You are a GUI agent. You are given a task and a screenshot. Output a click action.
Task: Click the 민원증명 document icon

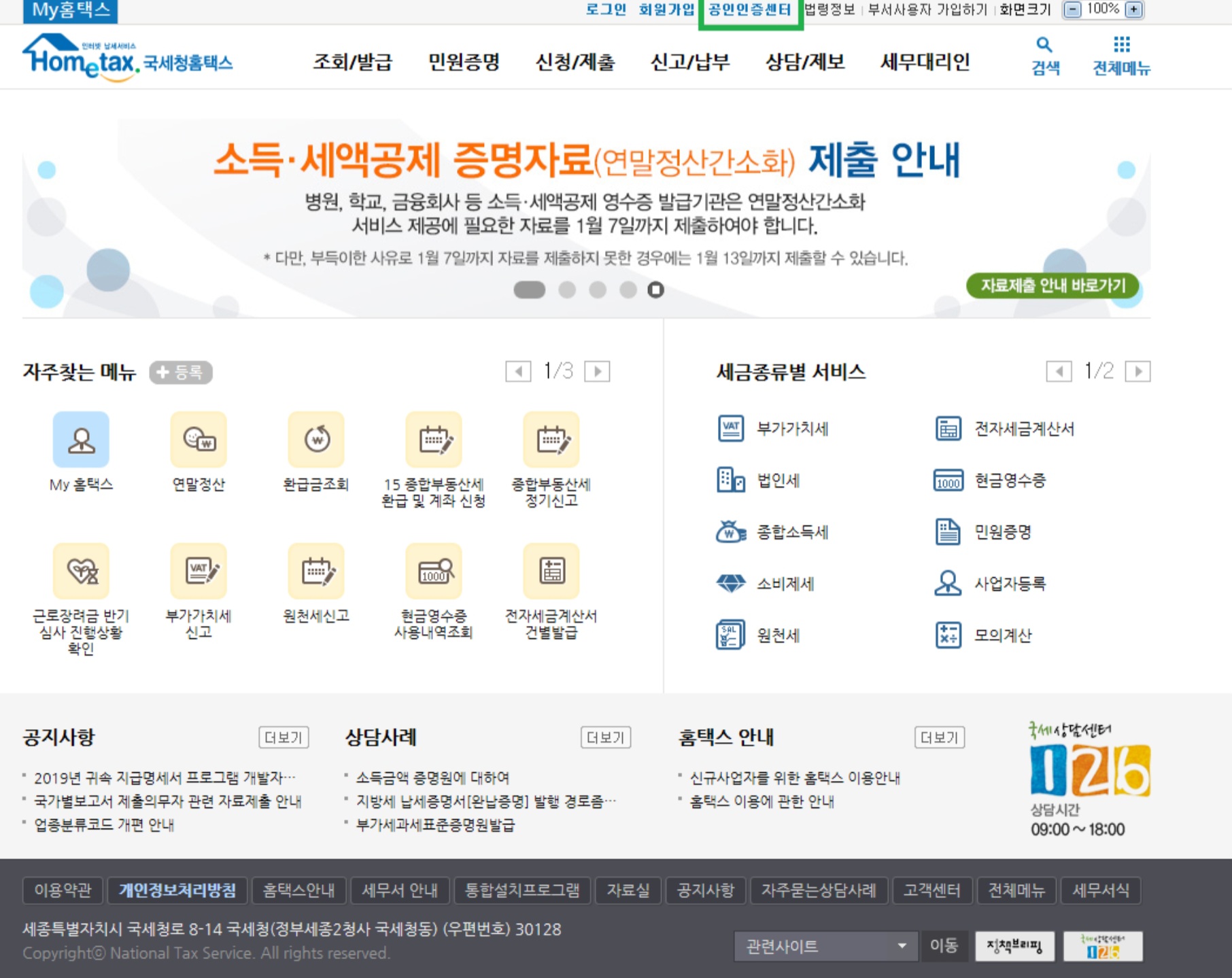coord(948,532)
